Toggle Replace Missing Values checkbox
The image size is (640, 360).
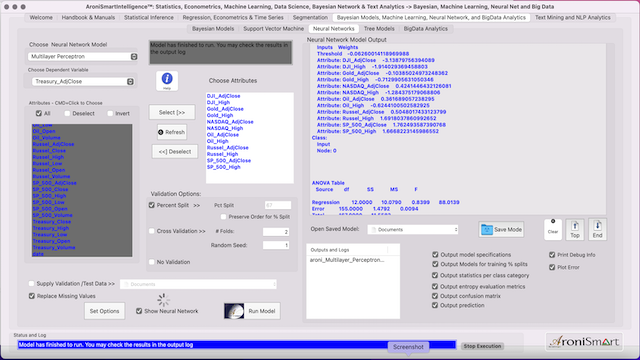31,296
